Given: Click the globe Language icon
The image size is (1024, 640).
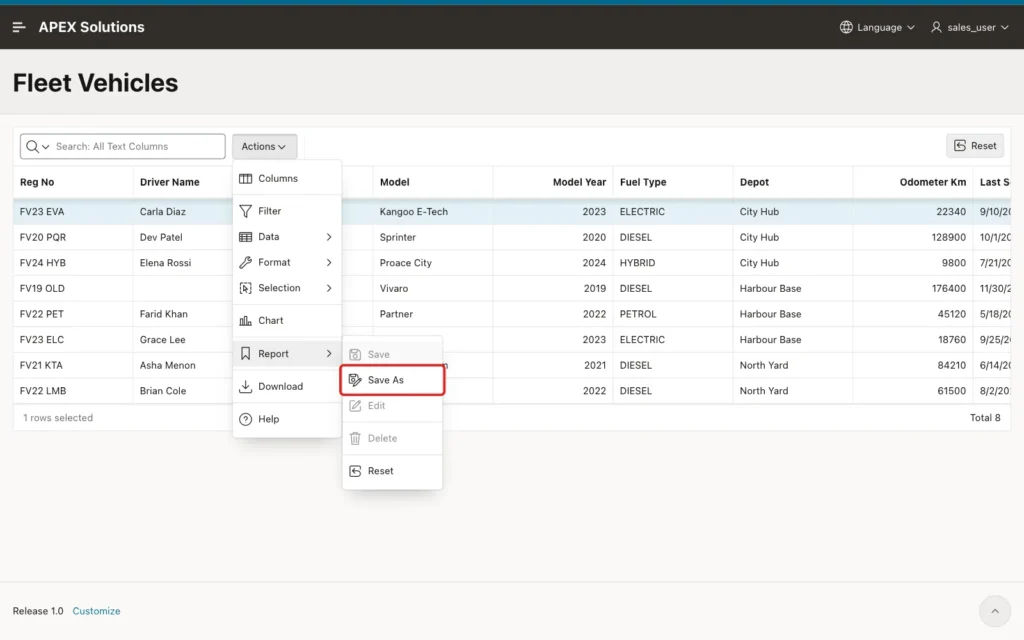Looking at the screenshot, I should pyautogui.click(x=846, y=27).
